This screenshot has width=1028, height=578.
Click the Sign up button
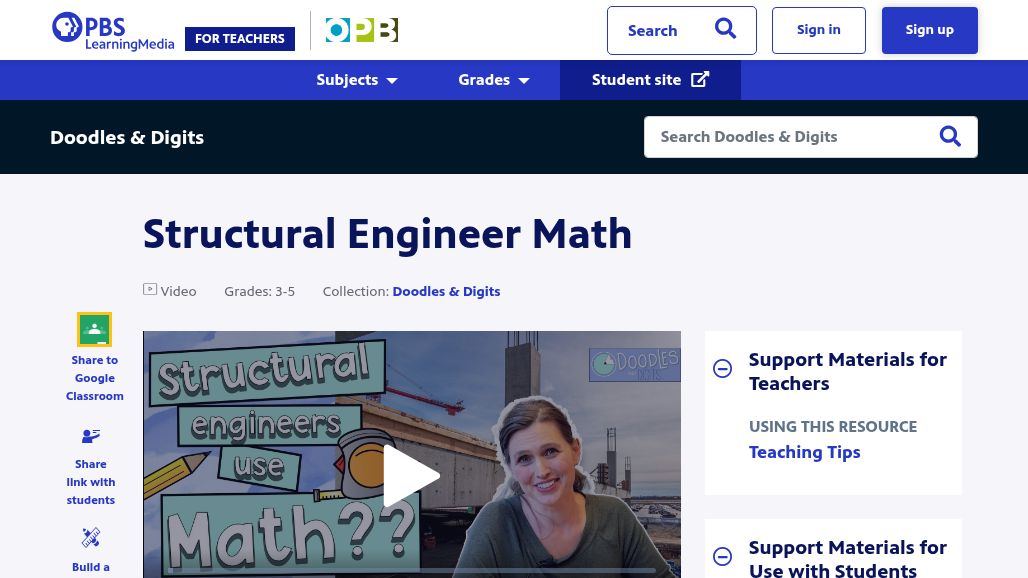[929, 29]
